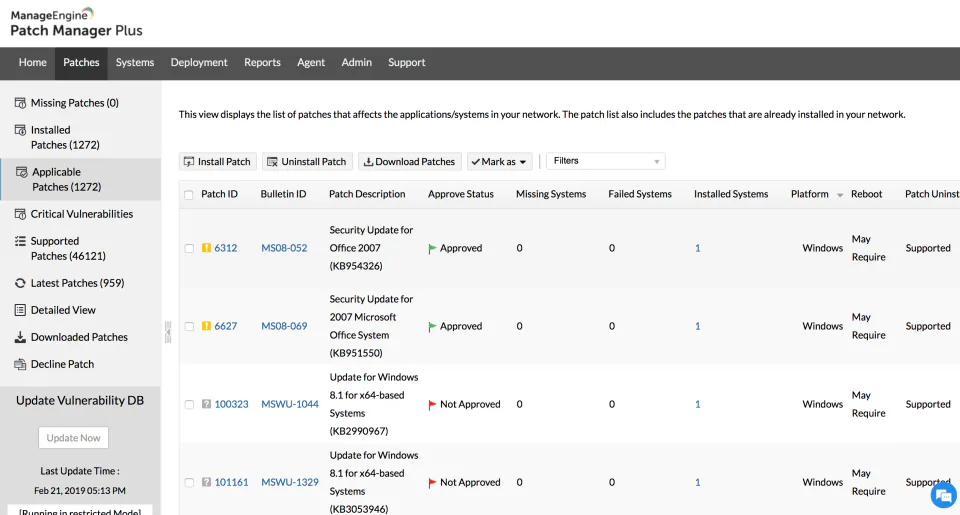Screen dimensions: 960x515
Task: Click the Critical Vulnerabilities sidebar icon
Action: [20, 214]
